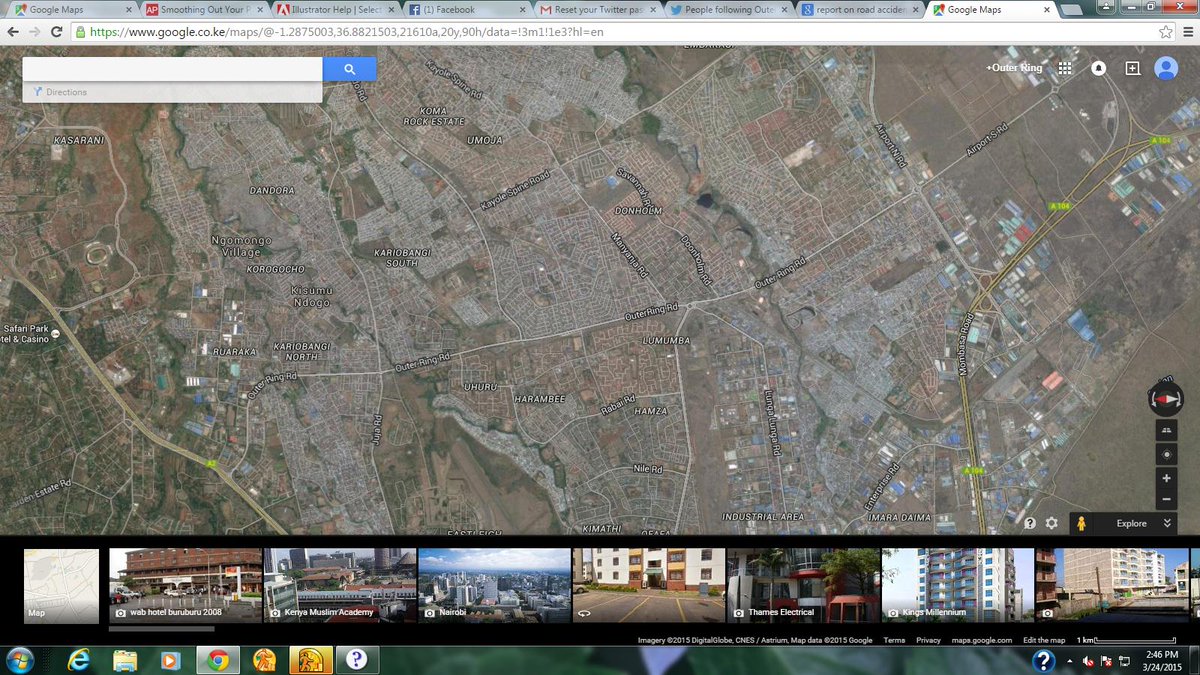Activate Pegman for Street View
Viewport: 1200px width, 675px height.
tap(1084, 522)
